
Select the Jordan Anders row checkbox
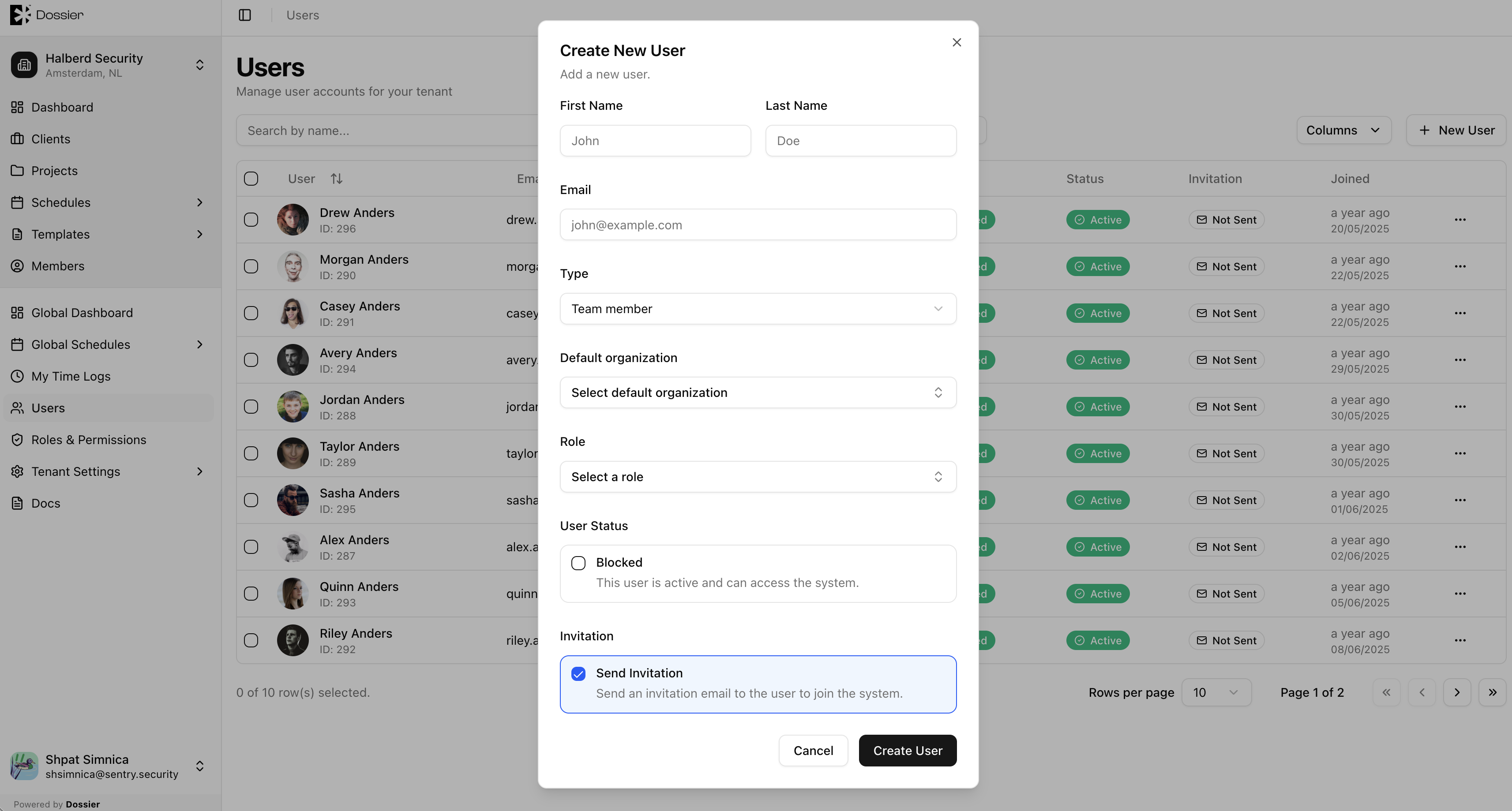click(251, 407)
